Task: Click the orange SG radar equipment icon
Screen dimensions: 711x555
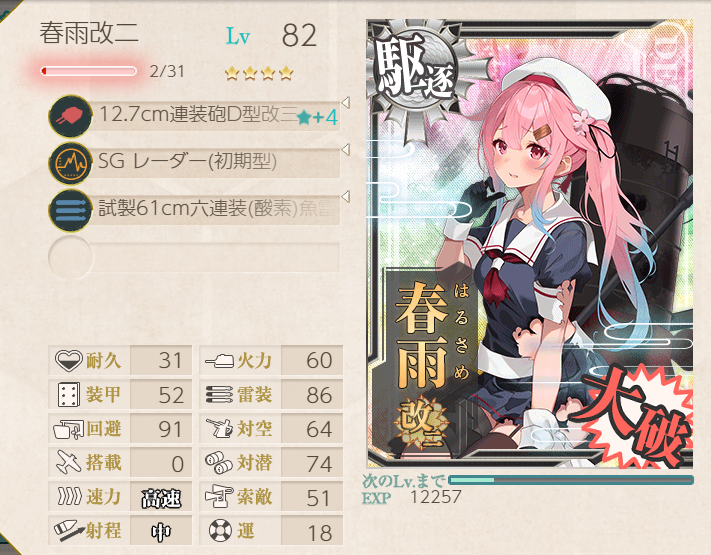Action: (70, 163)
